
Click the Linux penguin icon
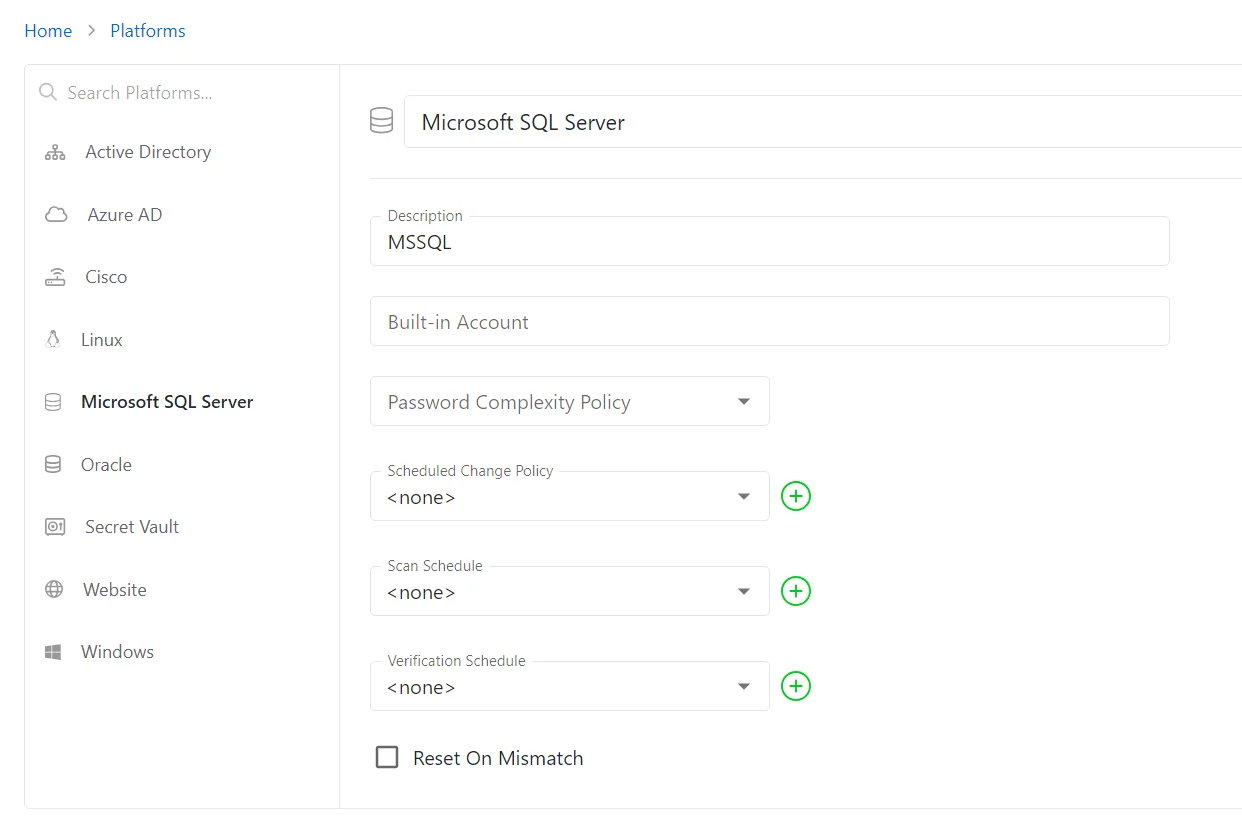click(53, 340)
